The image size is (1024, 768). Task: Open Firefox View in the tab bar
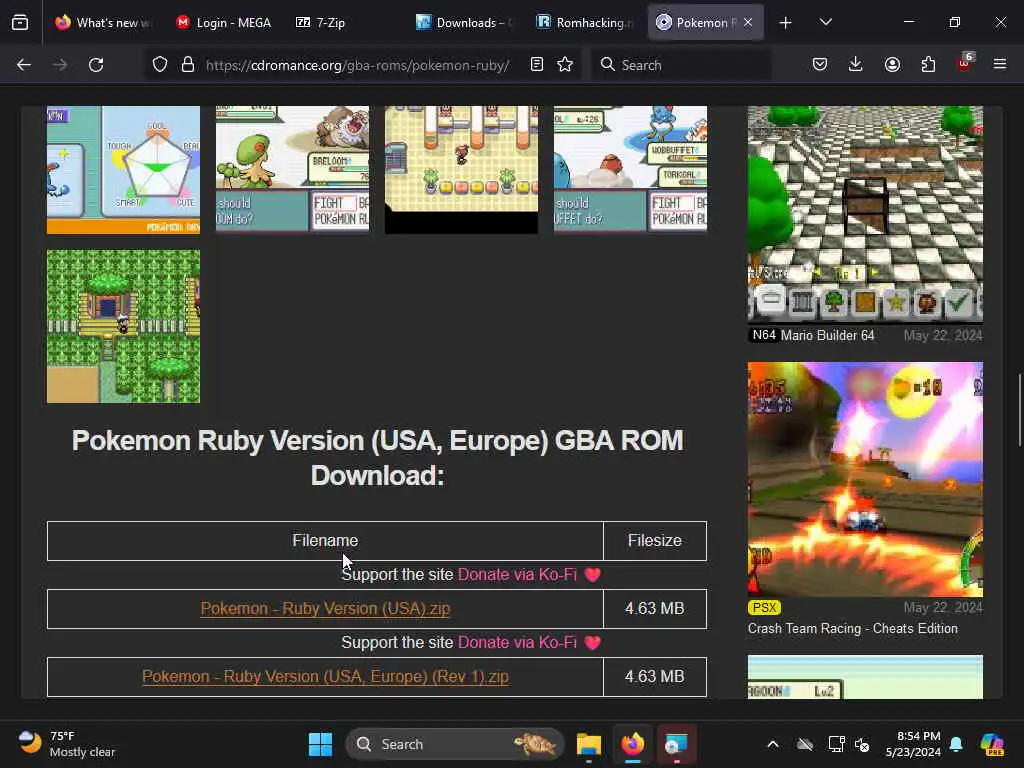click(x=20, y=23)
